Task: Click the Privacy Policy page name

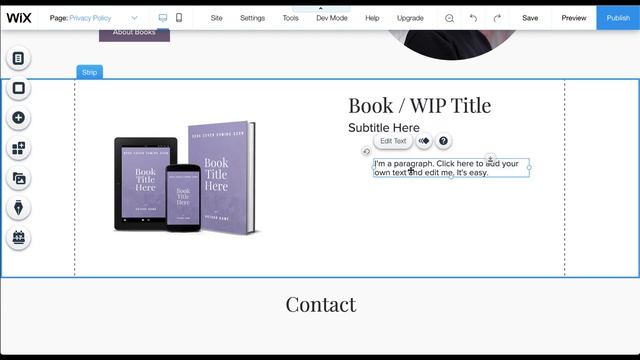Action: pyautogui.click(x=90, y=18)
